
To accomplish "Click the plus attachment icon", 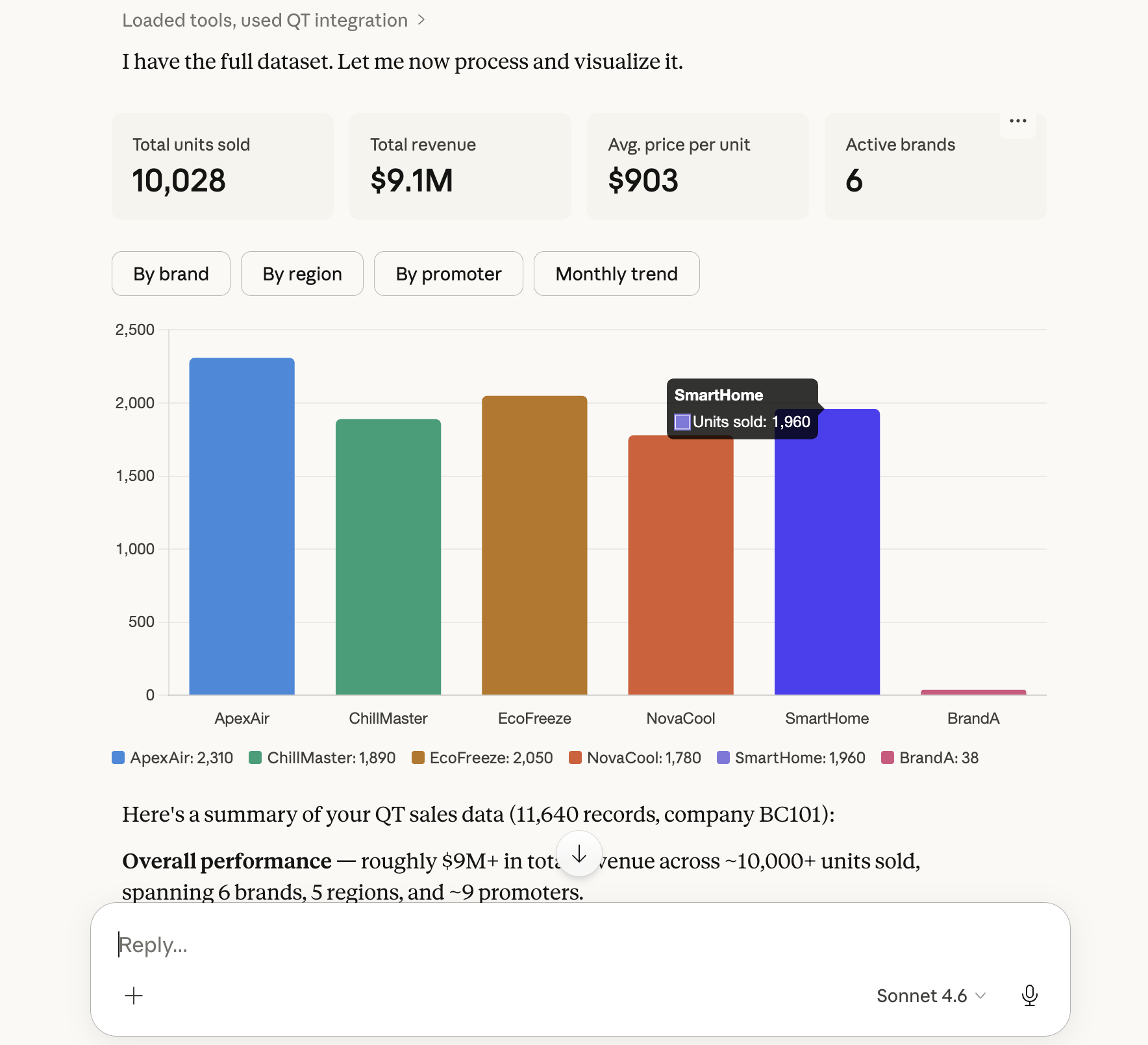I will pyautogui.click(x=134, y=996).
